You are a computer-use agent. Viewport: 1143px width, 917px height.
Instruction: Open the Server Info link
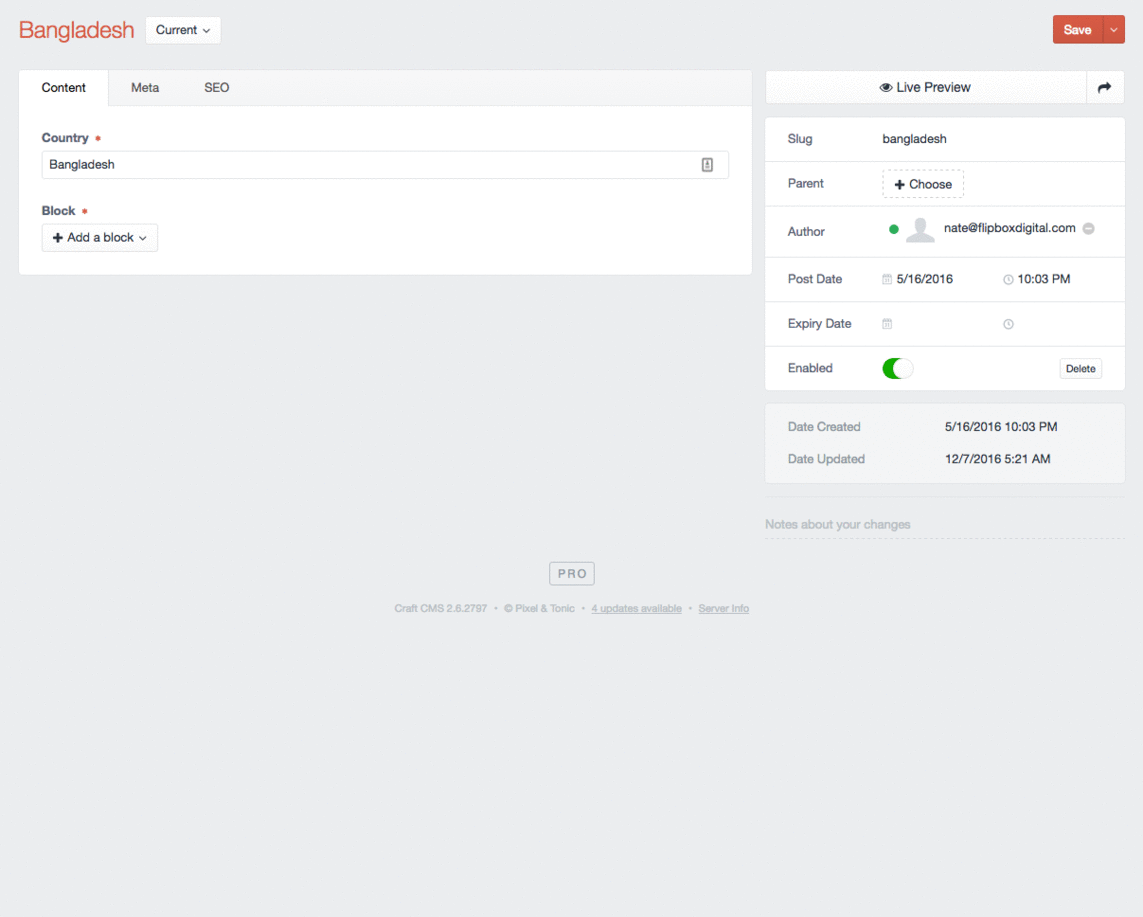click(x=723, y=608)
